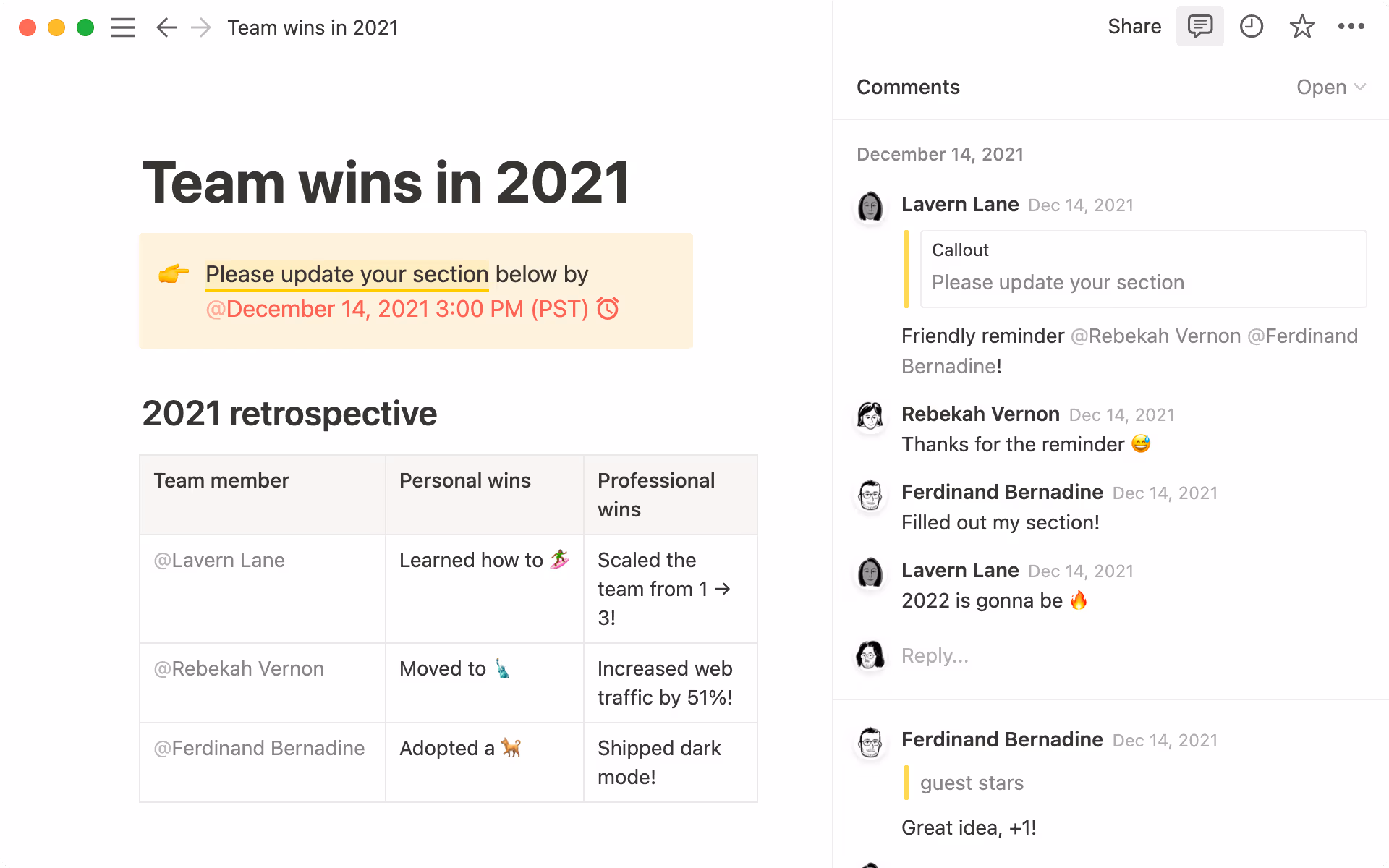Toggle the comments panel icon
Screen dimensions: 1389x868
point(1199,27)
